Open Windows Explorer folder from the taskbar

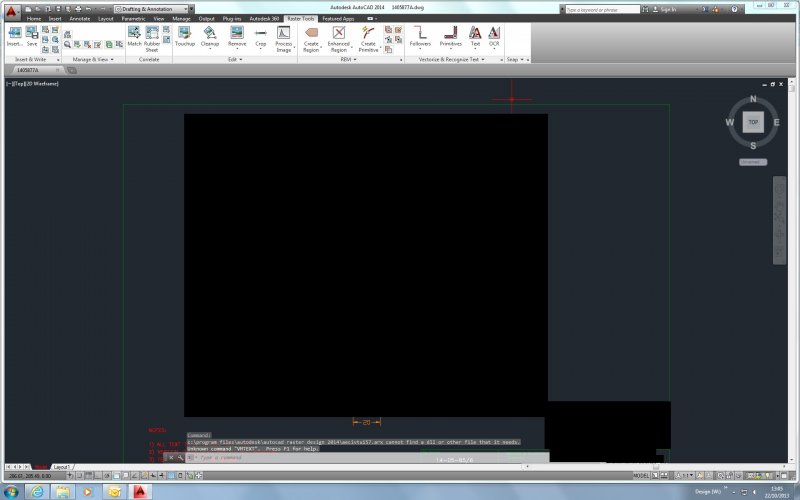coord(63,492)
